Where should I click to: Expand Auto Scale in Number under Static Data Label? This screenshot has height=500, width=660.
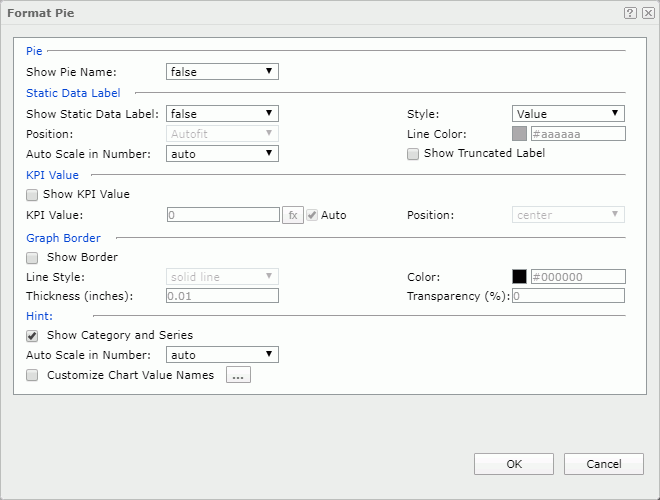pyautogui.click(x=222, y=154)
